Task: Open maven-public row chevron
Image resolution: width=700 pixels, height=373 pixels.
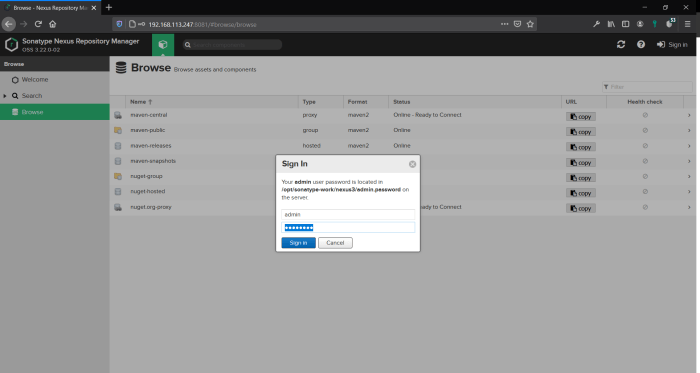Action: (x=689, y=130)
